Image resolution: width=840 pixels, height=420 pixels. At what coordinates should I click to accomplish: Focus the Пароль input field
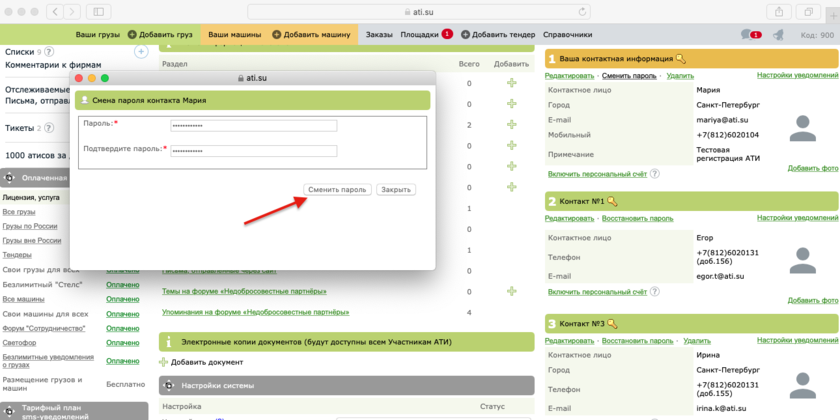pos(253,125)
